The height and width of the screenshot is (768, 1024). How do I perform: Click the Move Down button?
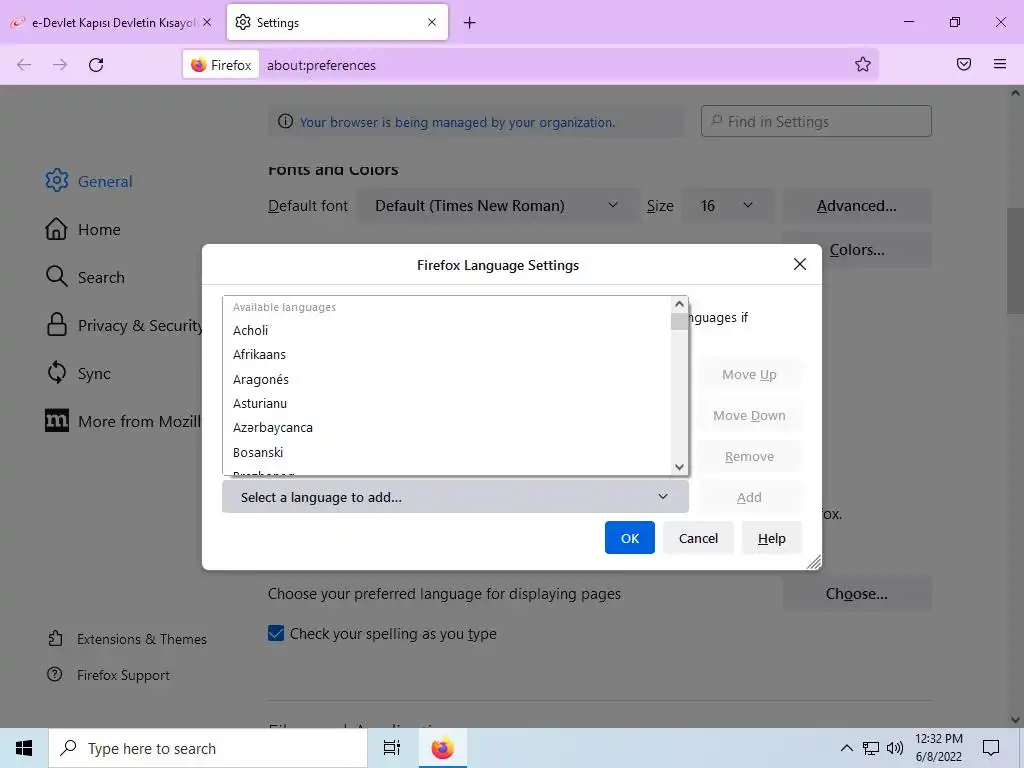point(749,415)
